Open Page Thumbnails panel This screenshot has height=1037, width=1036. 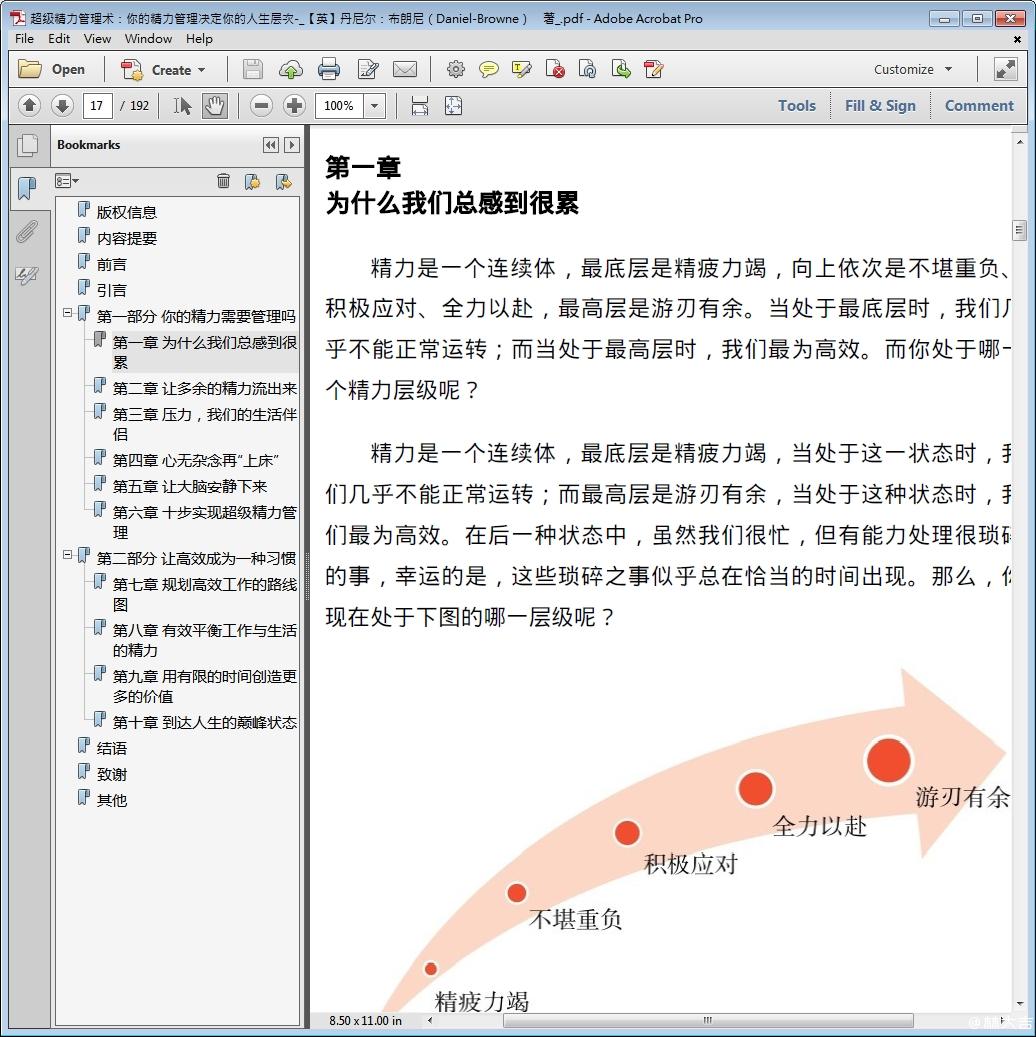28,146
